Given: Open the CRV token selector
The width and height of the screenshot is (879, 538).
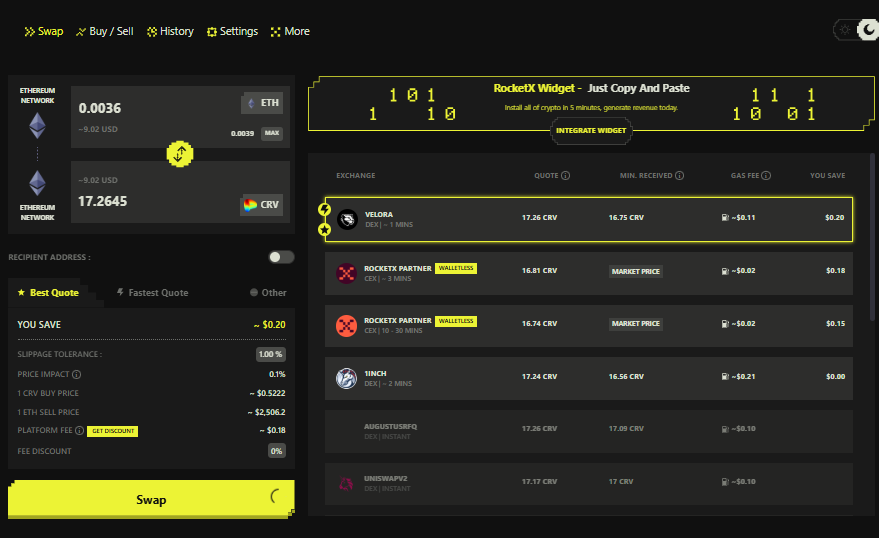Looking at the screenshot, I should tap(261, 205).
